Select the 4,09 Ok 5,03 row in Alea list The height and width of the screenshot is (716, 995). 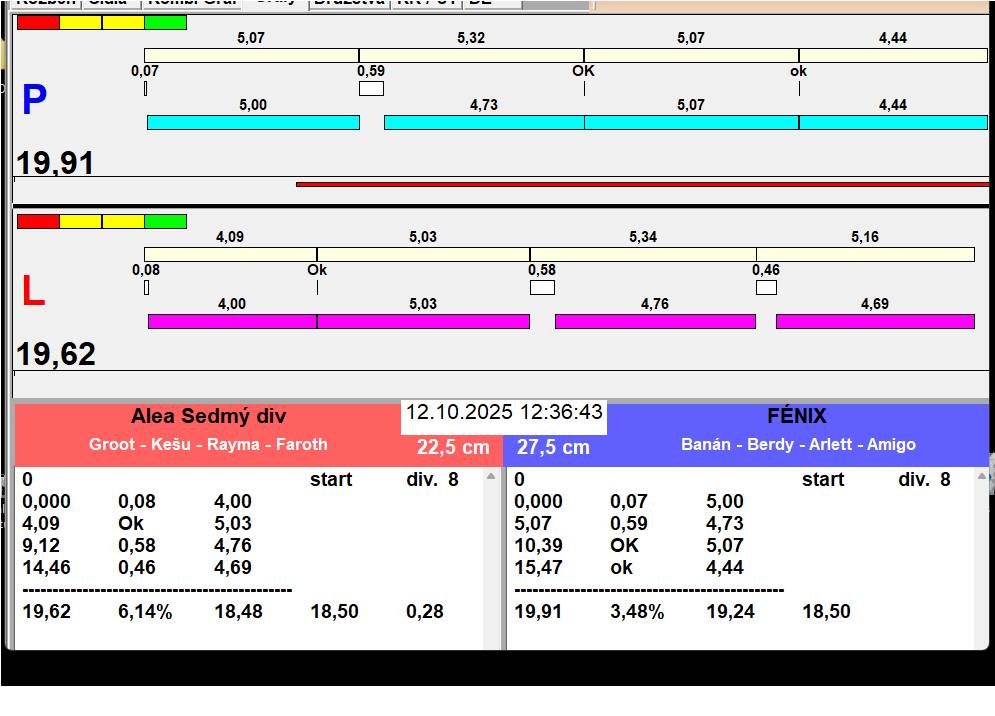pos(137,524)
